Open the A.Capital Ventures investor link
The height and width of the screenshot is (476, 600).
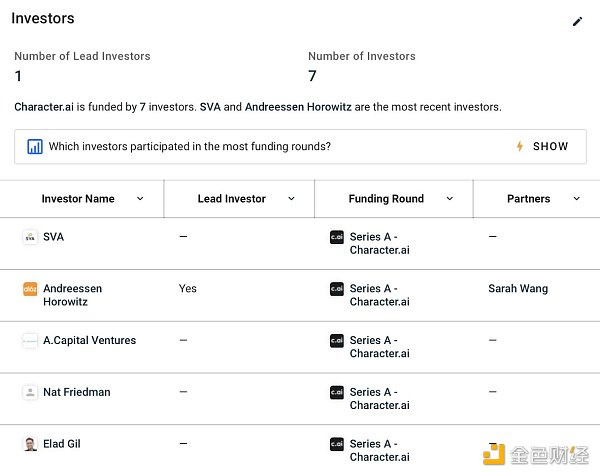tap(89, 341)
